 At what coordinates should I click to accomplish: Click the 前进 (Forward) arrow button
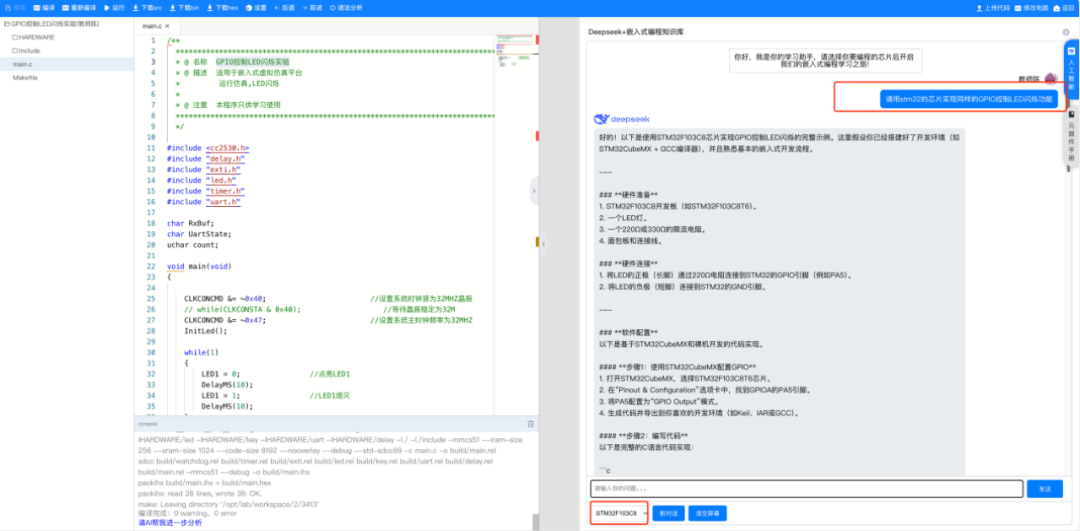pyautogui.click(x=312, y=8)
